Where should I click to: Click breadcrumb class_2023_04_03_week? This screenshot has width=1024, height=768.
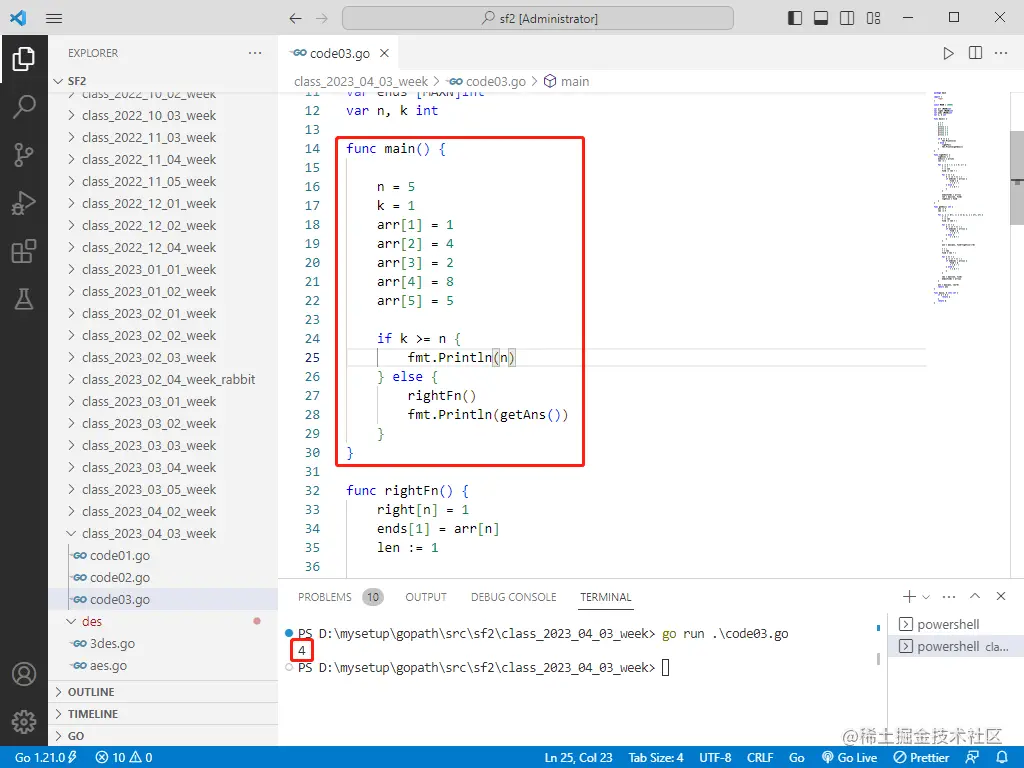(x=361, y=82)
